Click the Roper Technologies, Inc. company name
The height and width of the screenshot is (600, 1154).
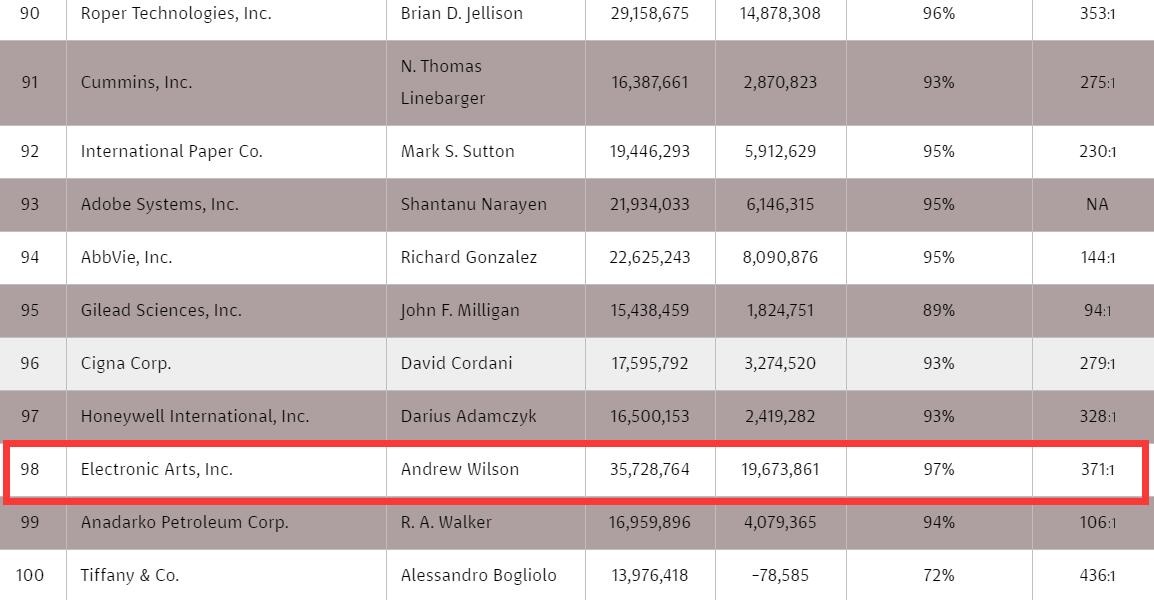[x=175, y=14]
